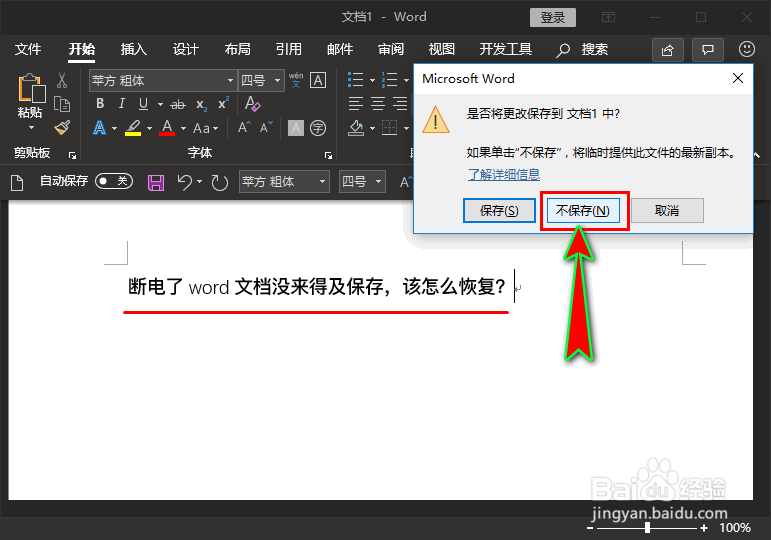Switch to the 设计 tab
The image size is (771, 540).
coord(185,49)
